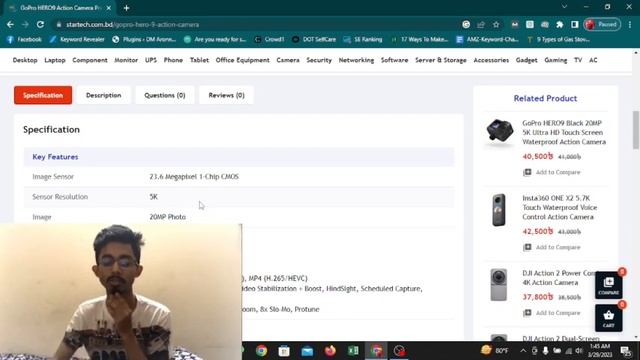Open DJI Action 2 Power Combo link
This screenshot has height=360, width=640.
(x=558, y=278)
